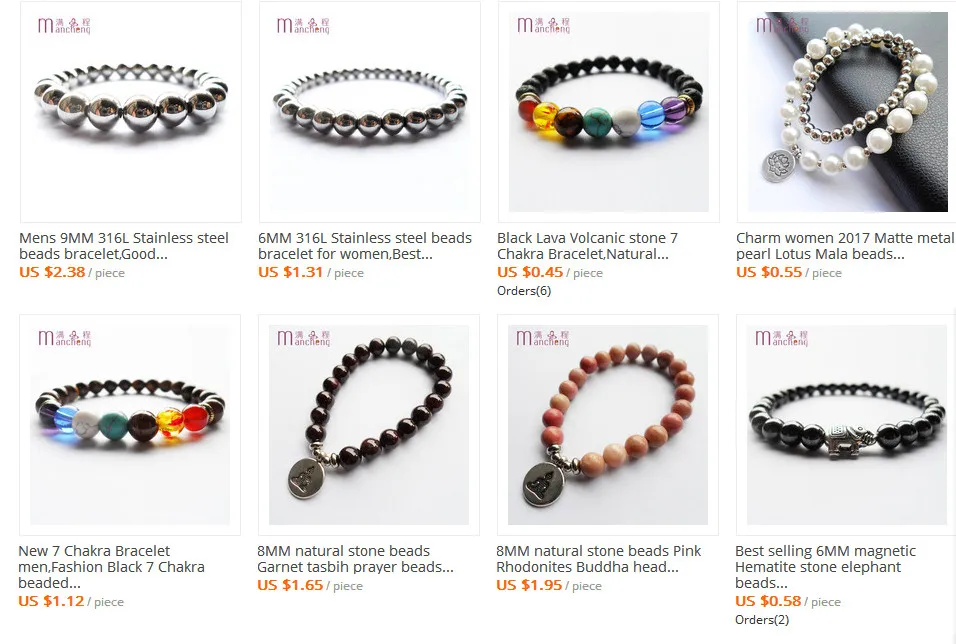The width and height of the screenshot is (956, 644).
Task: Select the Garnet tasbih prayer beads photo
Action: click(369, 425)
